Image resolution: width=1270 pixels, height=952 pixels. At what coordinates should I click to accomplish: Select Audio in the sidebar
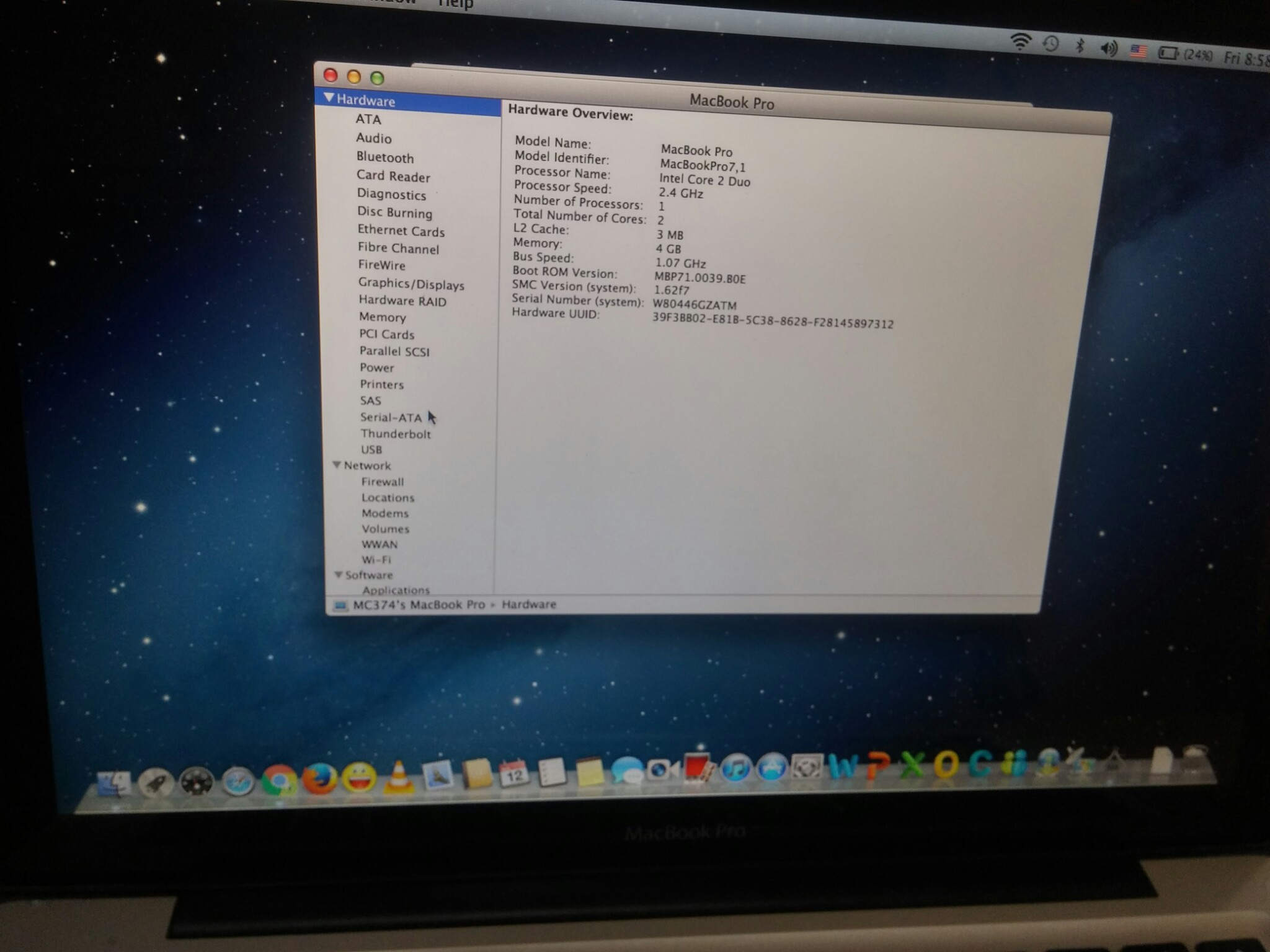pyautogui.click(x=373, y=138)
